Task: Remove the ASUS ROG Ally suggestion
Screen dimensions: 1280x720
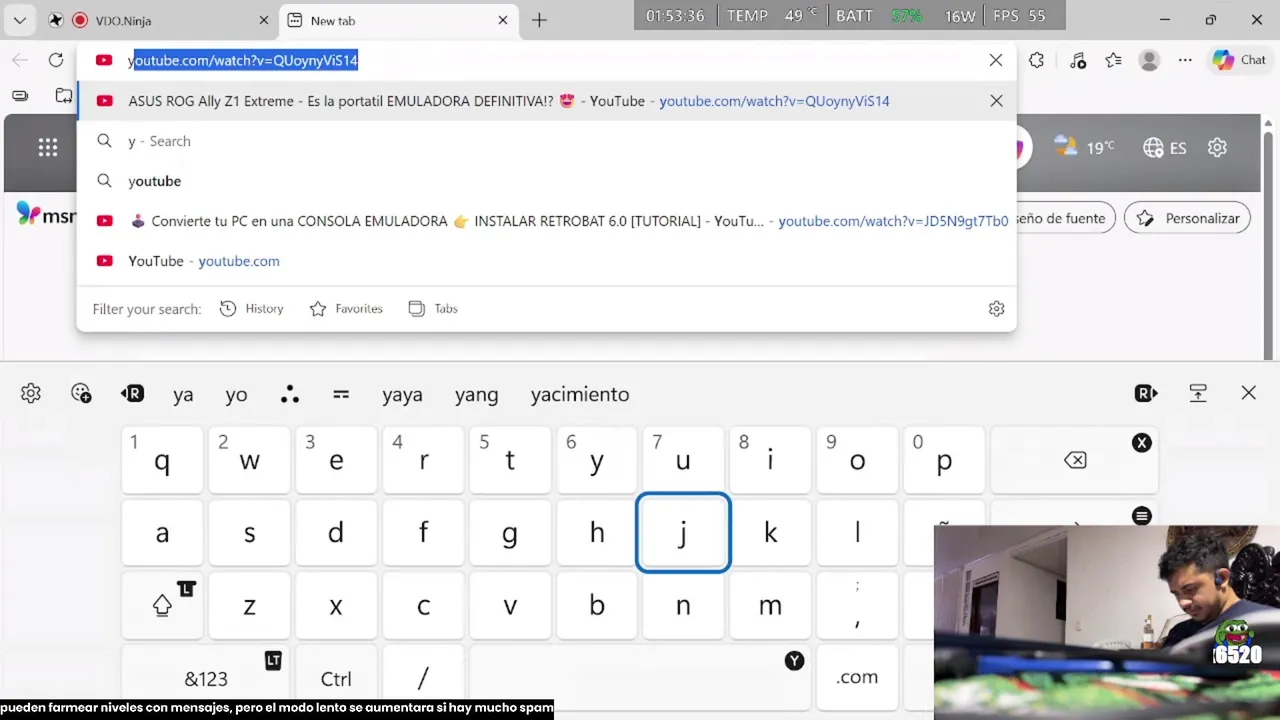Action: click(x=996, y=101)
